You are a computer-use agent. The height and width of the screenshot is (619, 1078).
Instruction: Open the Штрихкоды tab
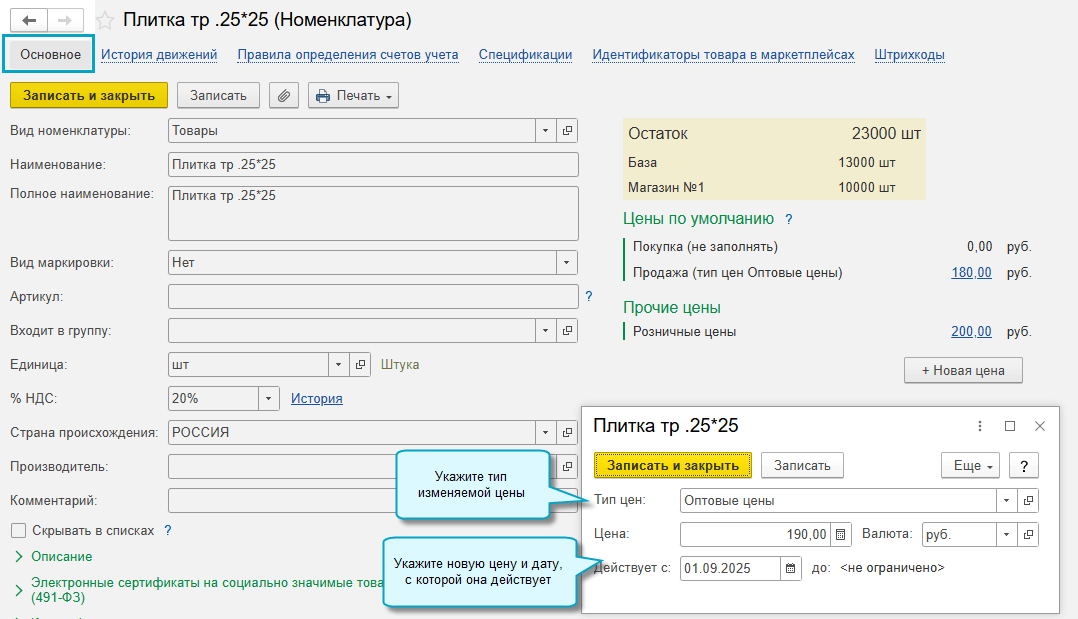click(909, 55)
